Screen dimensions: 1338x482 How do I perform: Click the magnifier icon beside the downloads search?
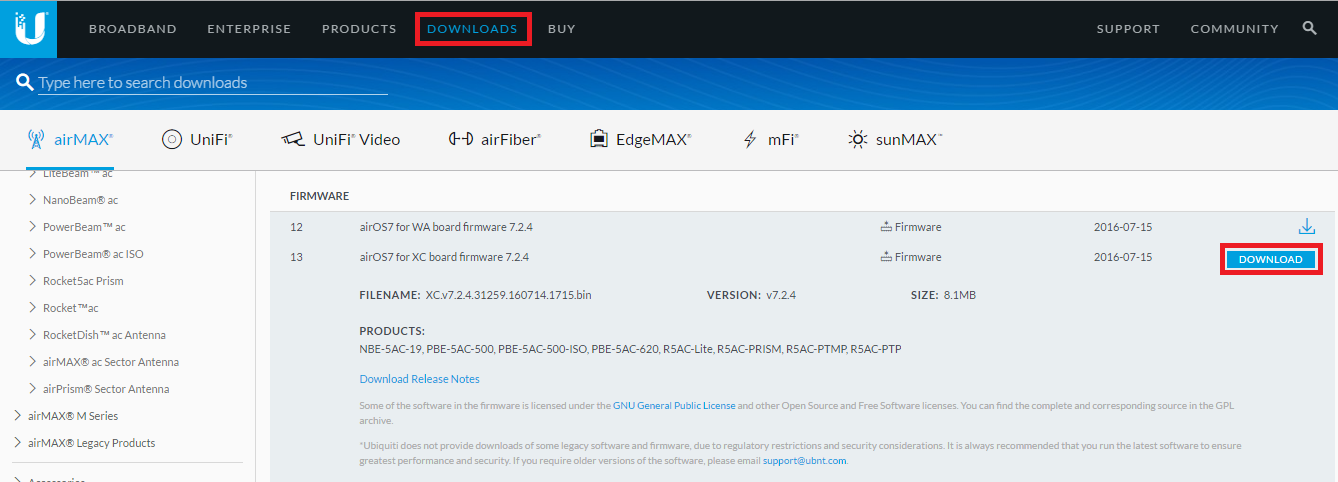25,82
